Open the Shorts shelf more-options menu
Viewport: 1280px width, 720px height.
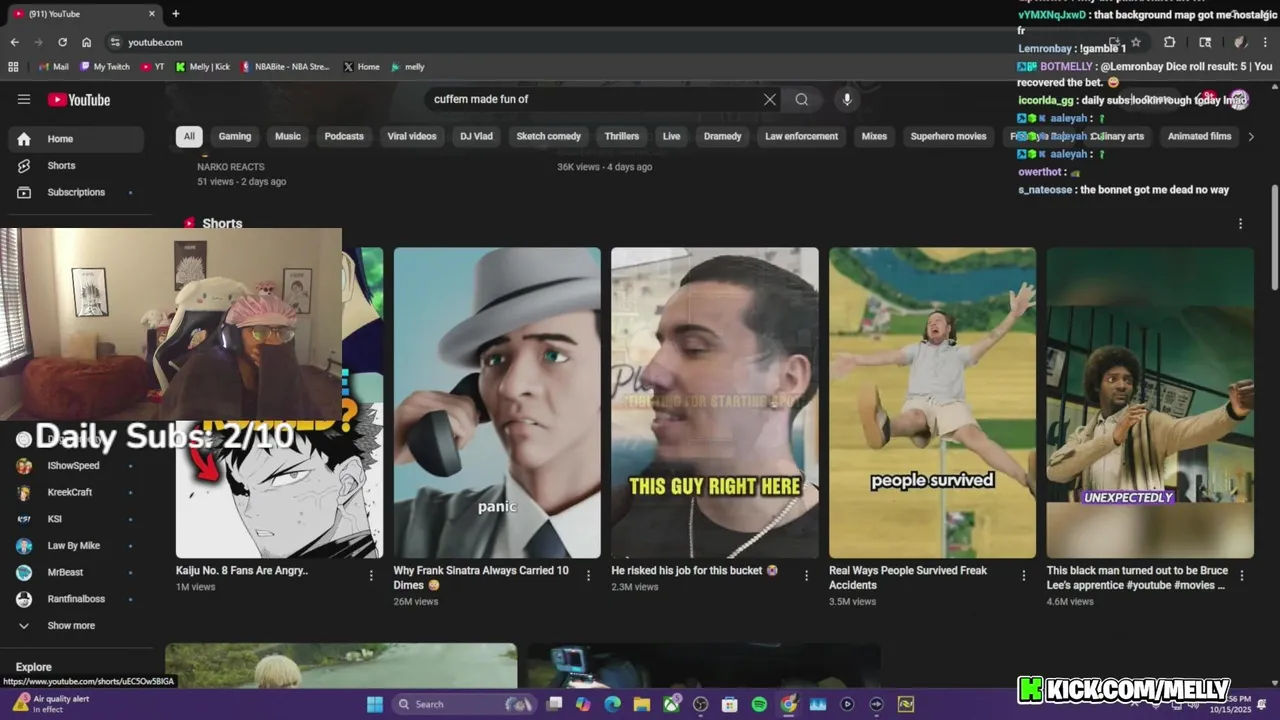(1240, 224)
